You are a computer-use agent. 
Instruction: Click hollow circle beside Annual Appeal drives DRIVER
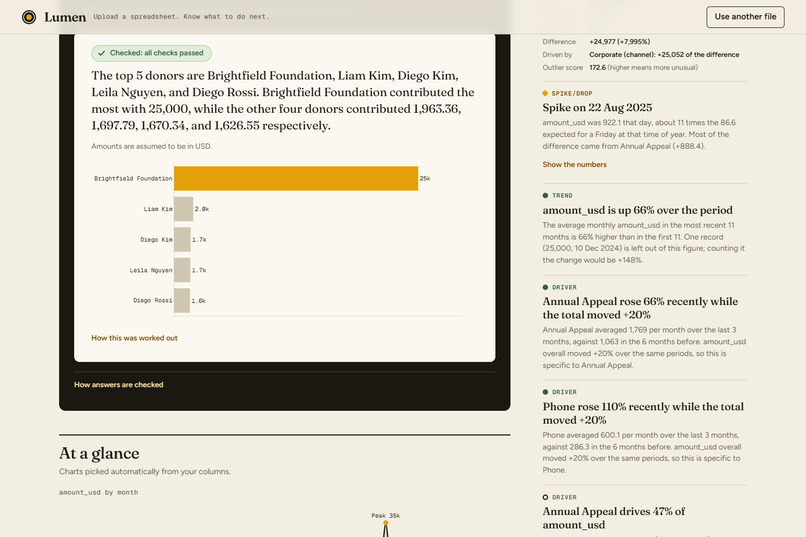(x=545, y=497)
